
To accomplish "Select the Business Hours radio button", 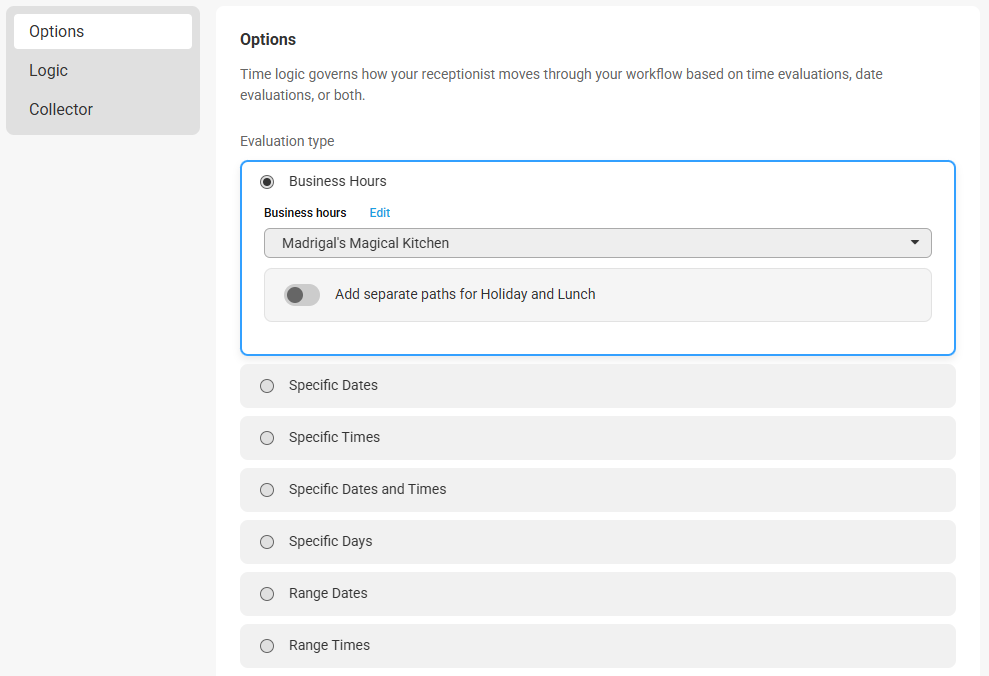I will pos(267,182).
